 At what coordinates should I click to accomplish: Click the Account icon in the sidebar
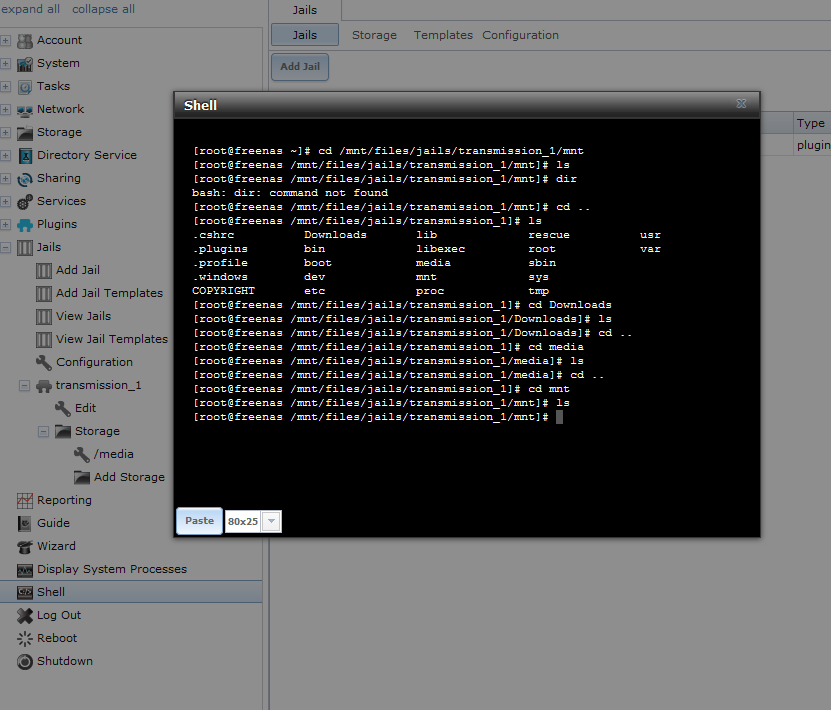[x=24, y=40]
